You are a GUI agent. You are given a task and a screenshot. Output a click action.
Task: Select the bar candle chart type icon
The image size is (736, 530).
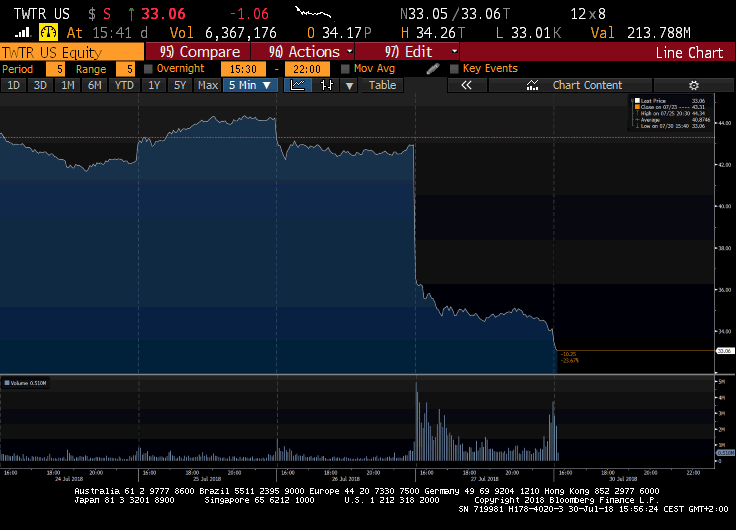(327, 85)
